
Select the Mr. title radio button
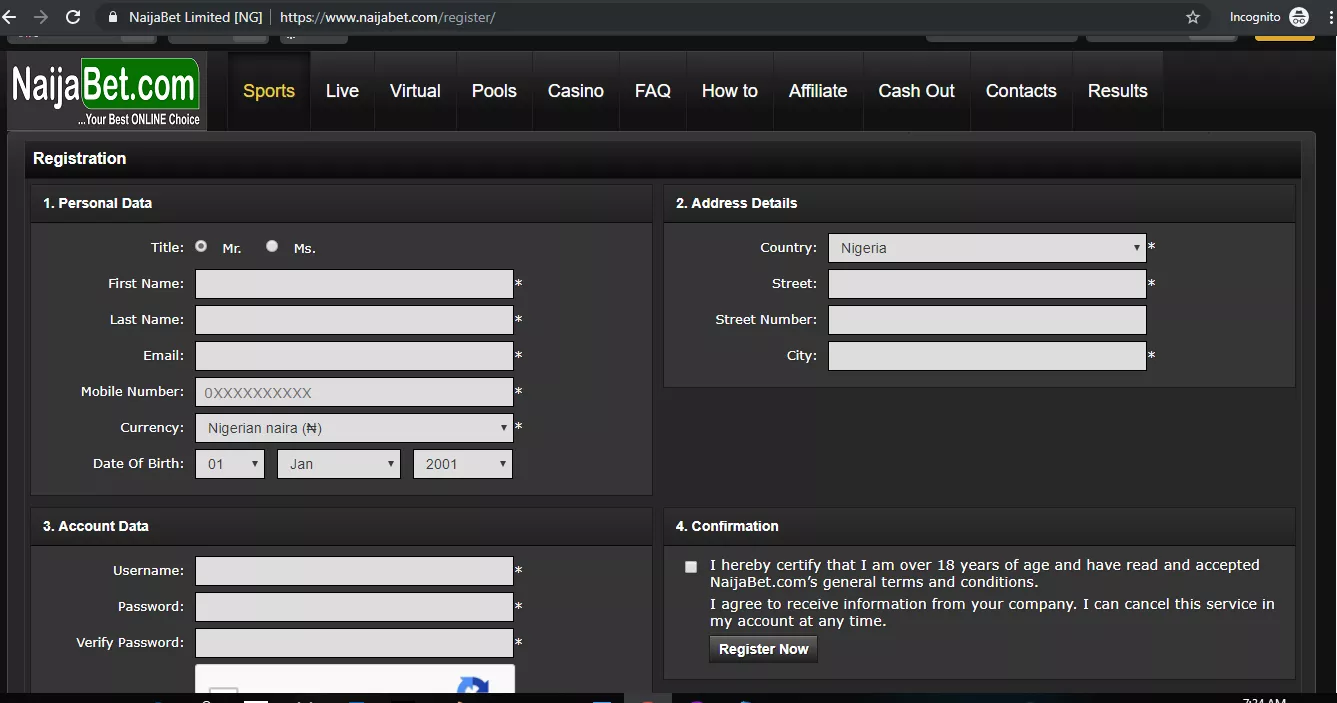(x=201, y=246)
